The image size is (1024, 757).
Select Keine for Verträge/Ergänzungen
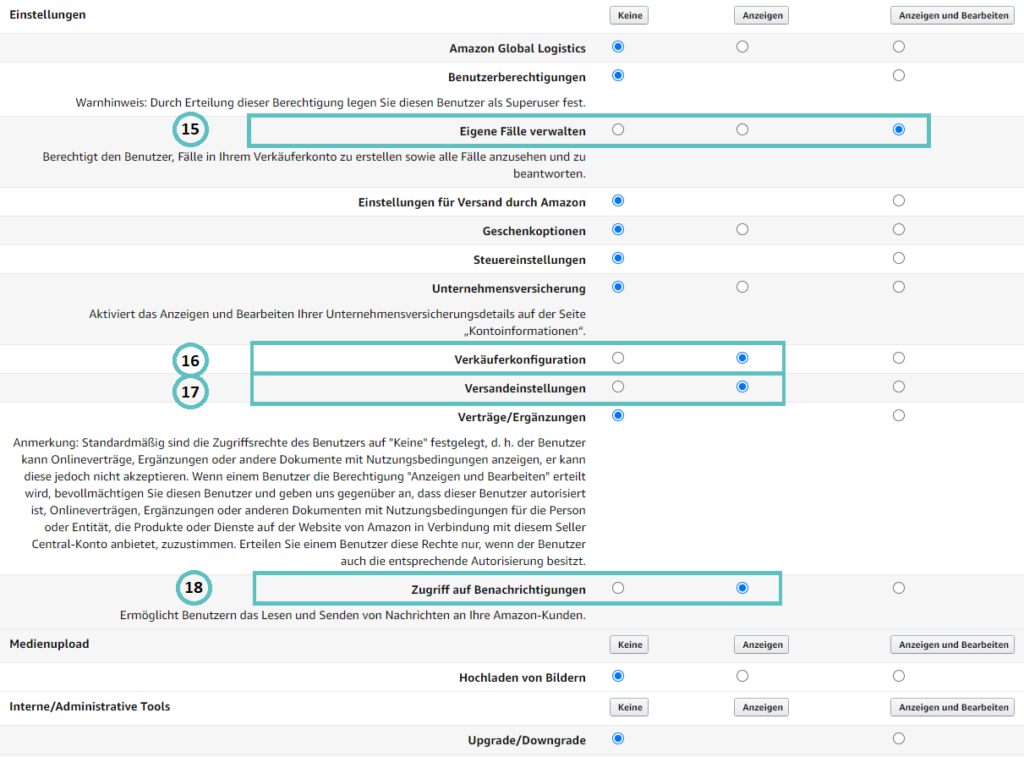click(x=618, y=415)
